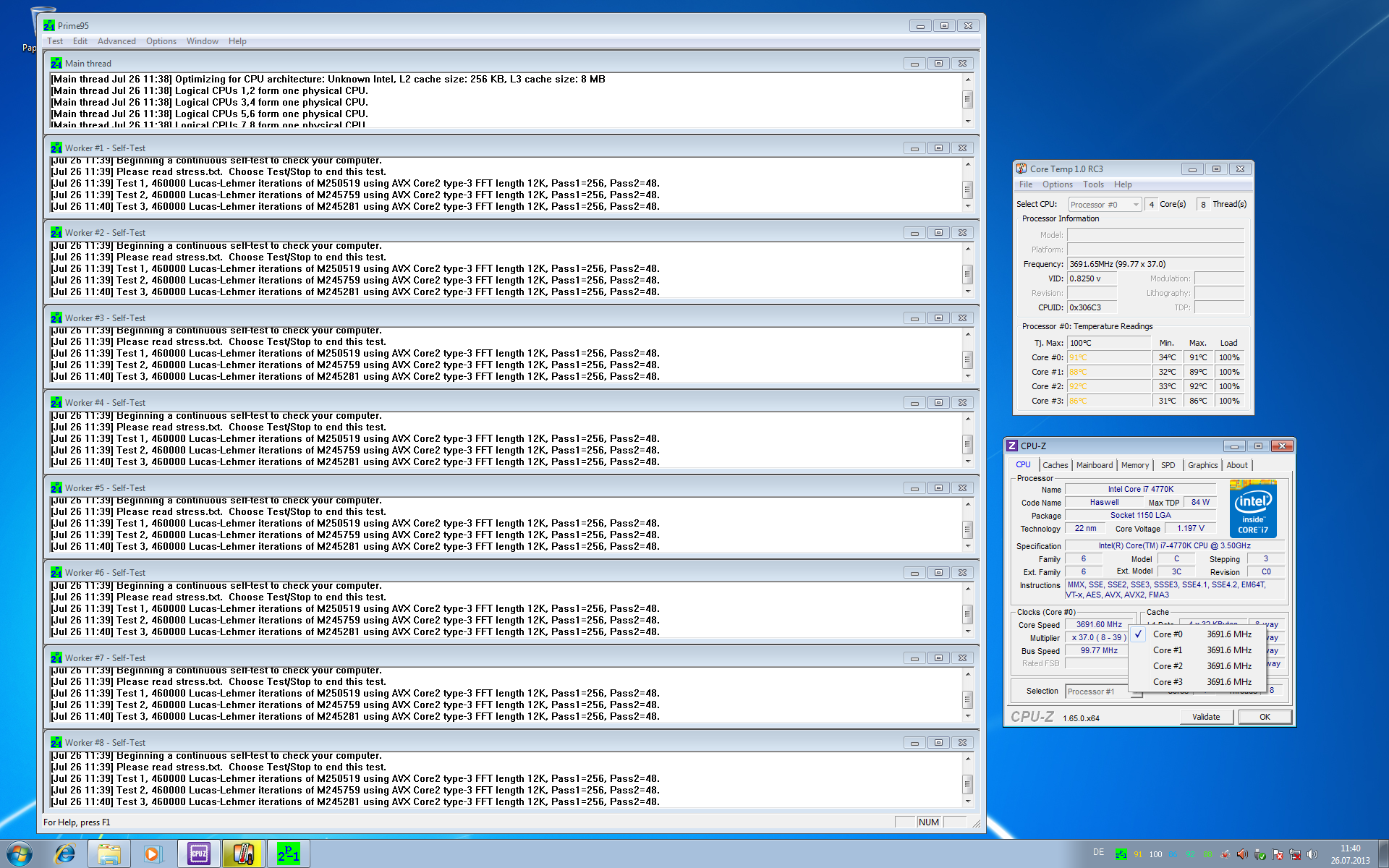Click the Core Temp taskbar icon
This screenshot has width=1389, height=868.
click(243, 854)
